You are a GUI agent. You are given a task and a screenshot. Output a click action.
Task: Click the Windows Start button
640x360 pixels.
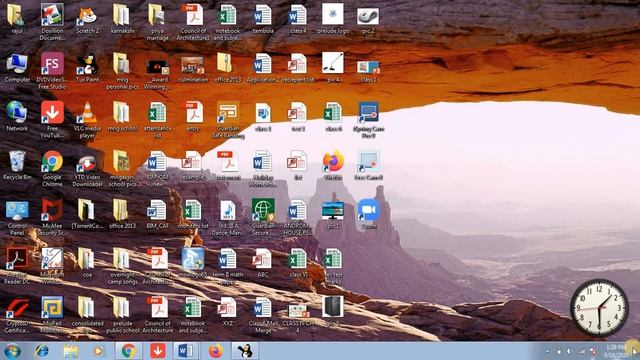pyautogui.click(x=12, y=351)
